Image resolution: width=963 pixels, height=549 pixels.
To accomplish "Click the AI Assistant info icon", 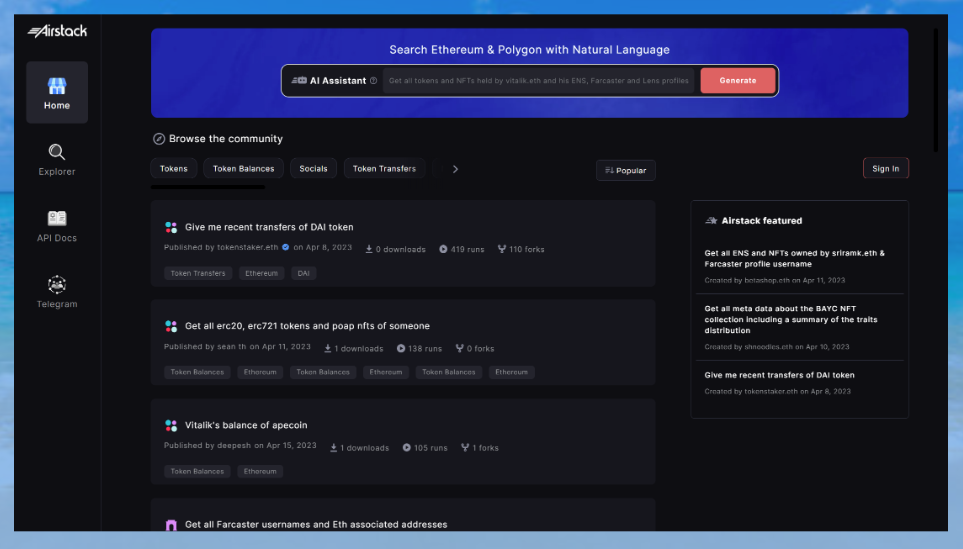I will pyautogui.click(x=373, y=81).
